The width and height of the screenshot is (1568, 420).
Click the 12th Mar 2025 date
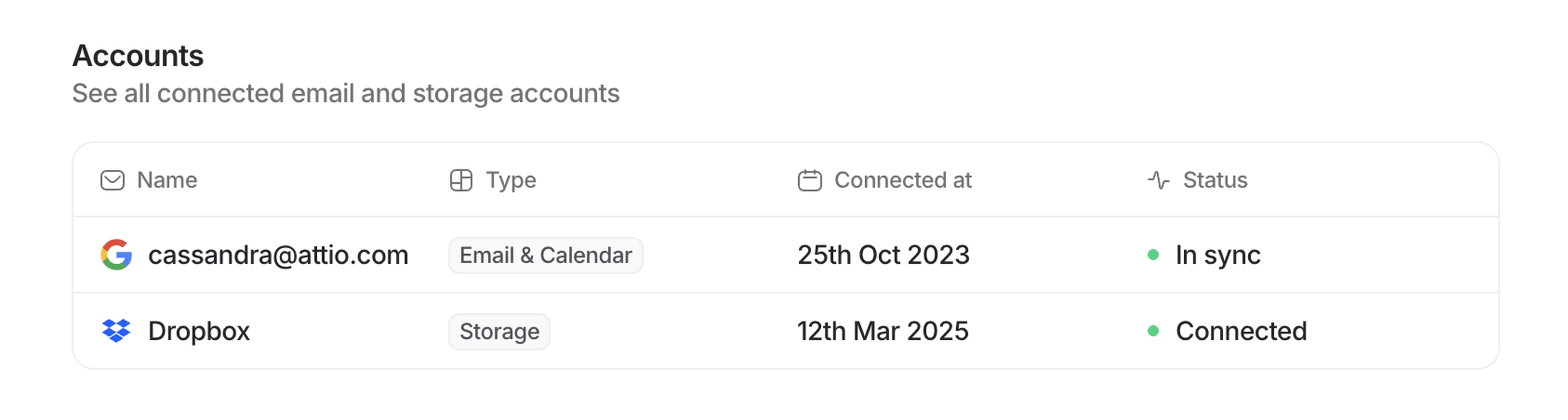[882, 331]
